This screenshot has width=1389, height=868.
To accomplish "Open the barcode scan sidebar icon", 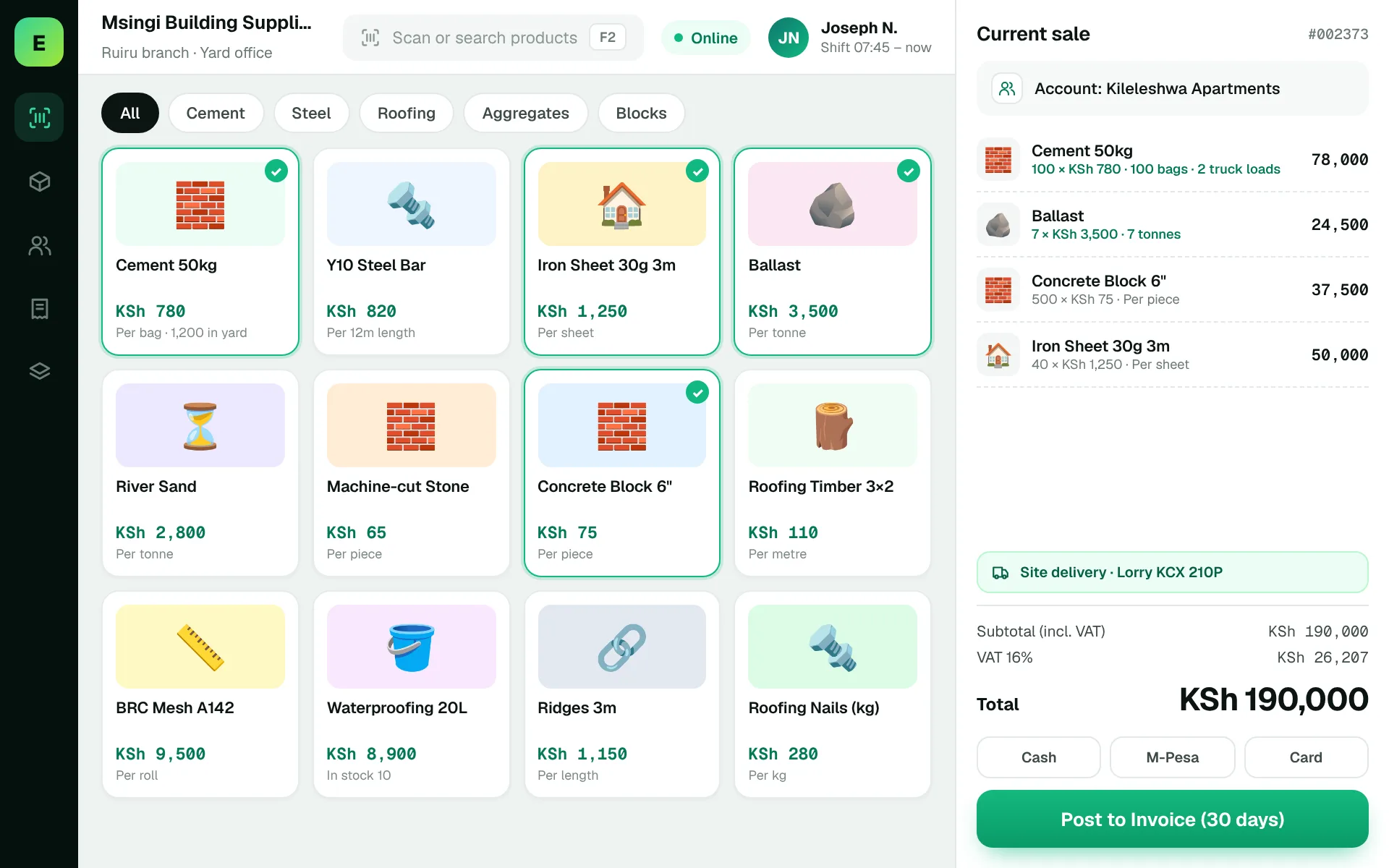I will [x=39, y=117].
